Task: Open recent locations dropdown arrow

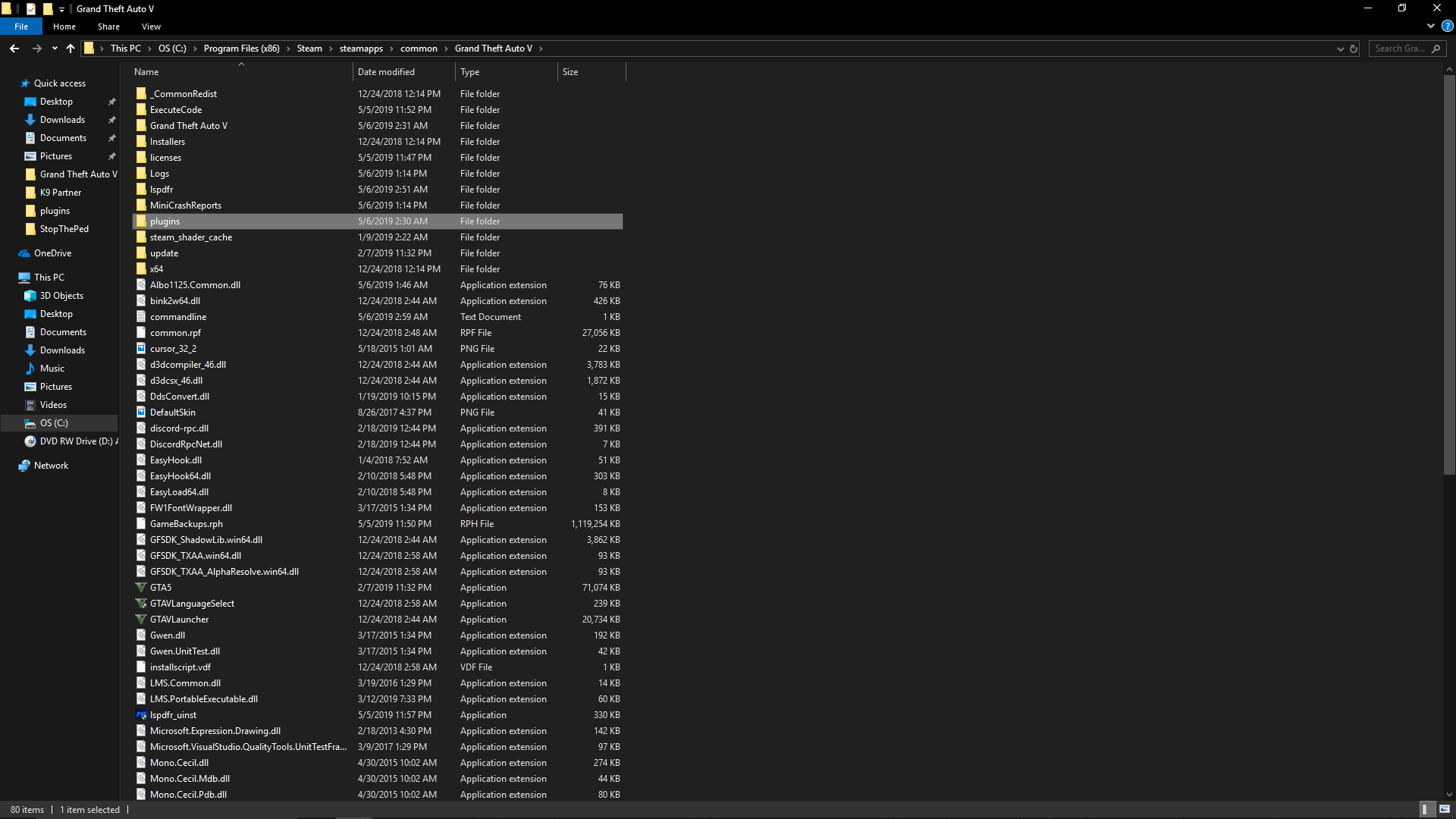Action: pyautogui.click(x=55, y=49)
